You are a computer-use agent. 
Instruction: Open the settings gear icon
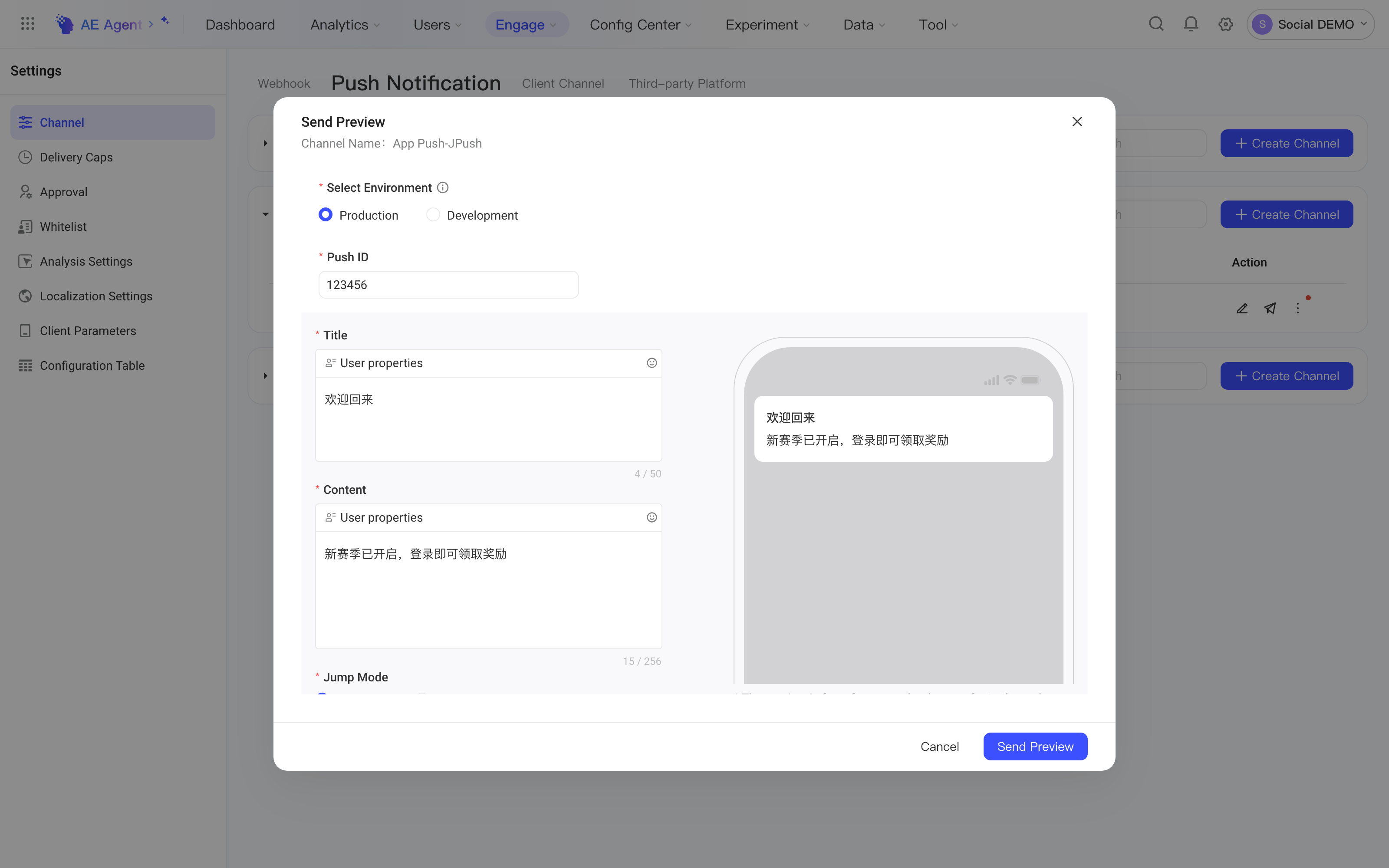[x=1225, y=24]
